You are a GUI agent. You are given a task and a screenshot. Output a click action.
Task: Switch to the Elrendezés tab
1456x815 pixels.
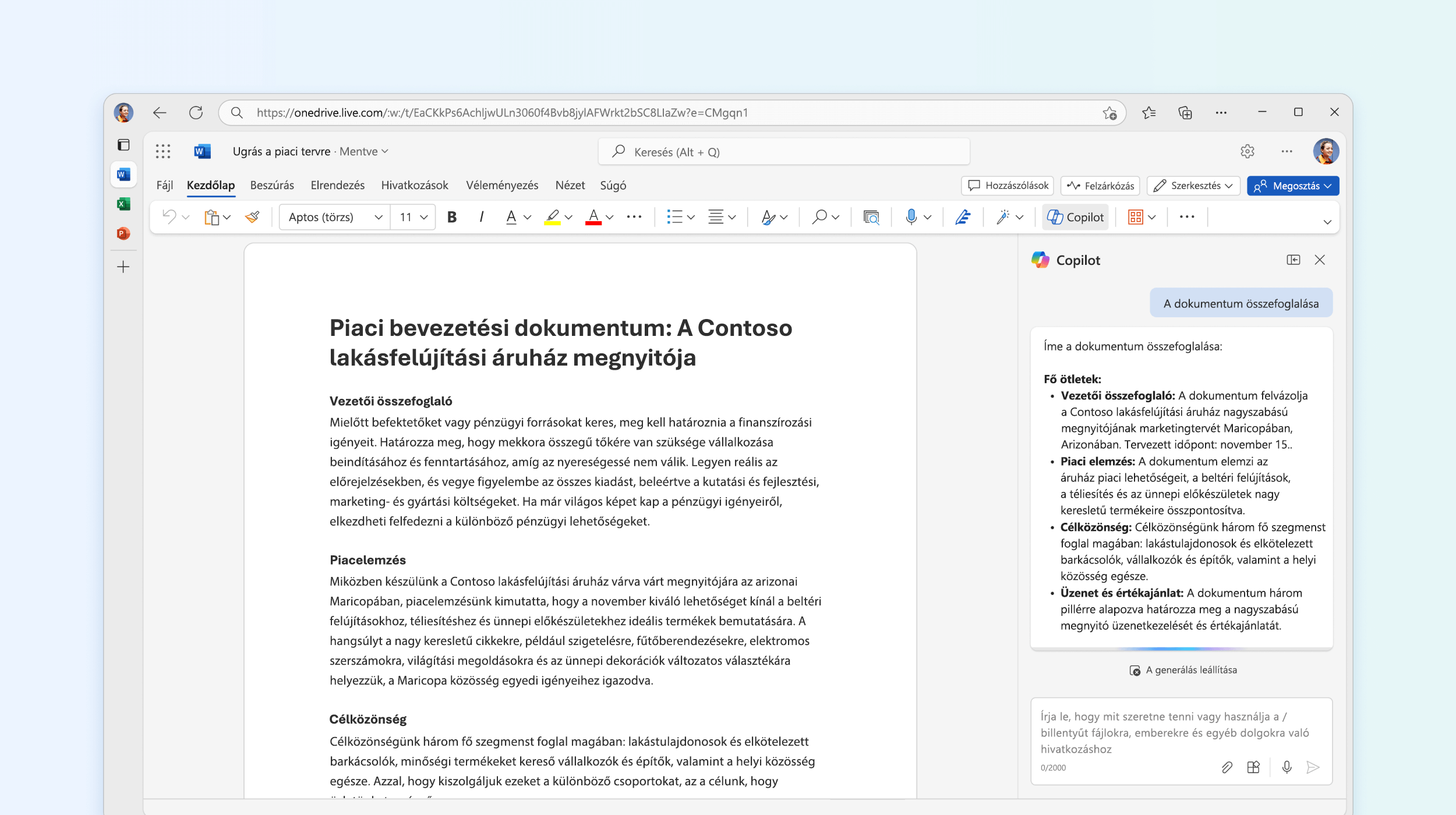(338, 185)
